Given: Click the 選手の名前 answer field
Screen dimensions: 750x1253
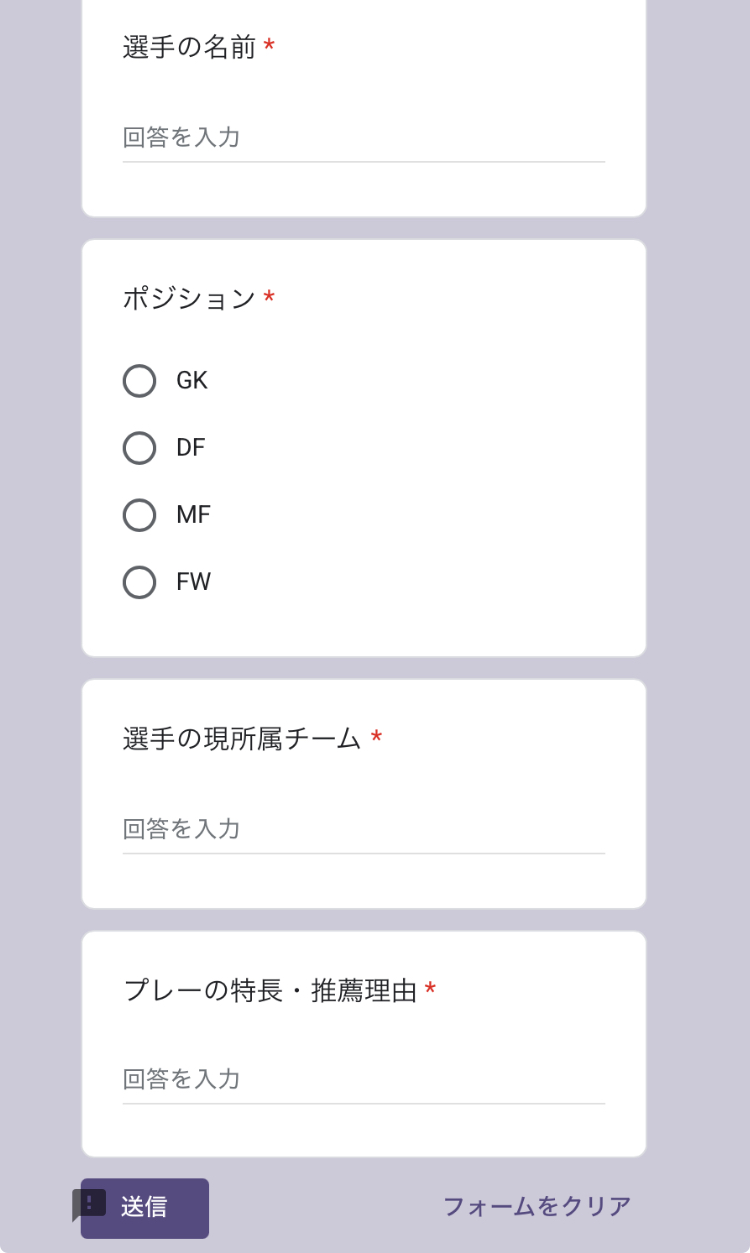Looking at the screenshot, I should point(363,138).
